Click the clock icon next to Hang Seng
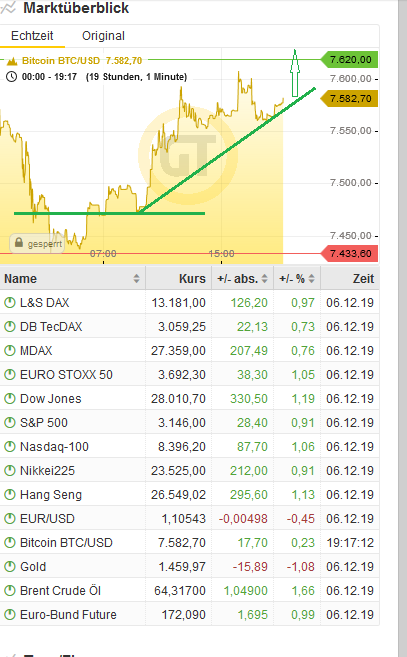Screen dimensions: 407x657 point(10,494)
